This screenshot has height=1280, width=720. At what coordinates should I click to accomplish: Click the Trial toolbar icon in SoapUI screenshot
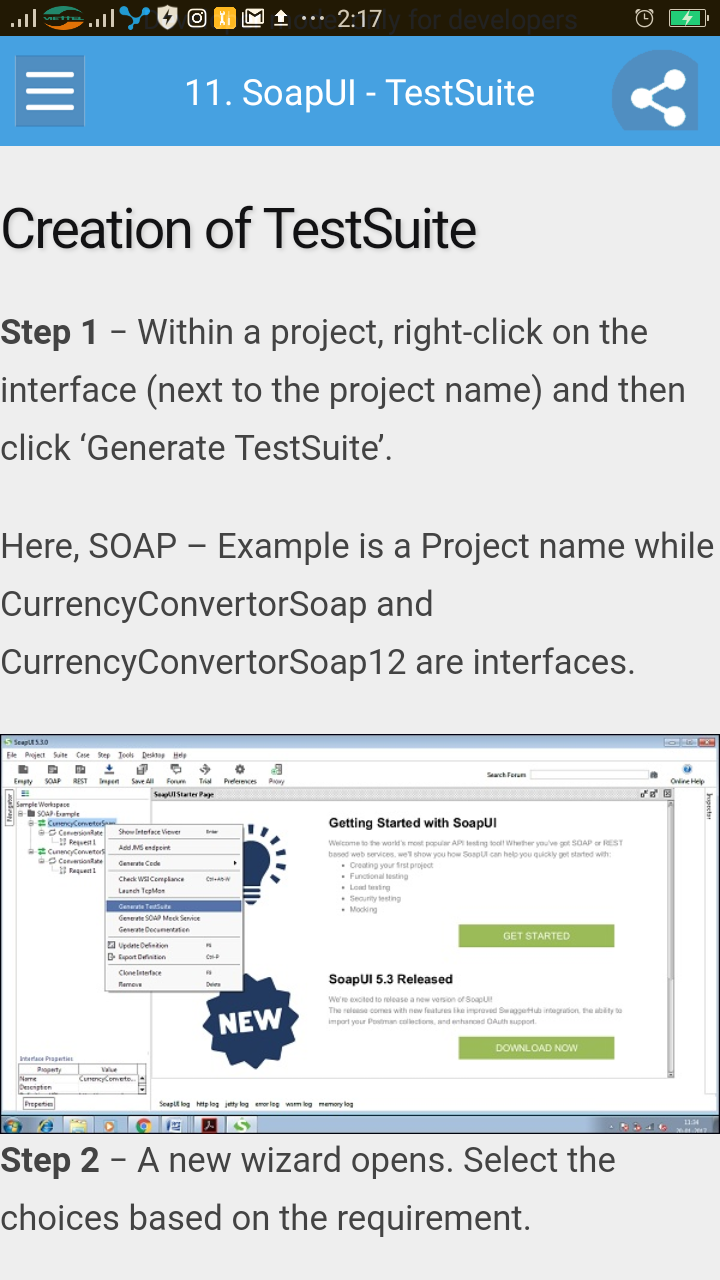205,774
